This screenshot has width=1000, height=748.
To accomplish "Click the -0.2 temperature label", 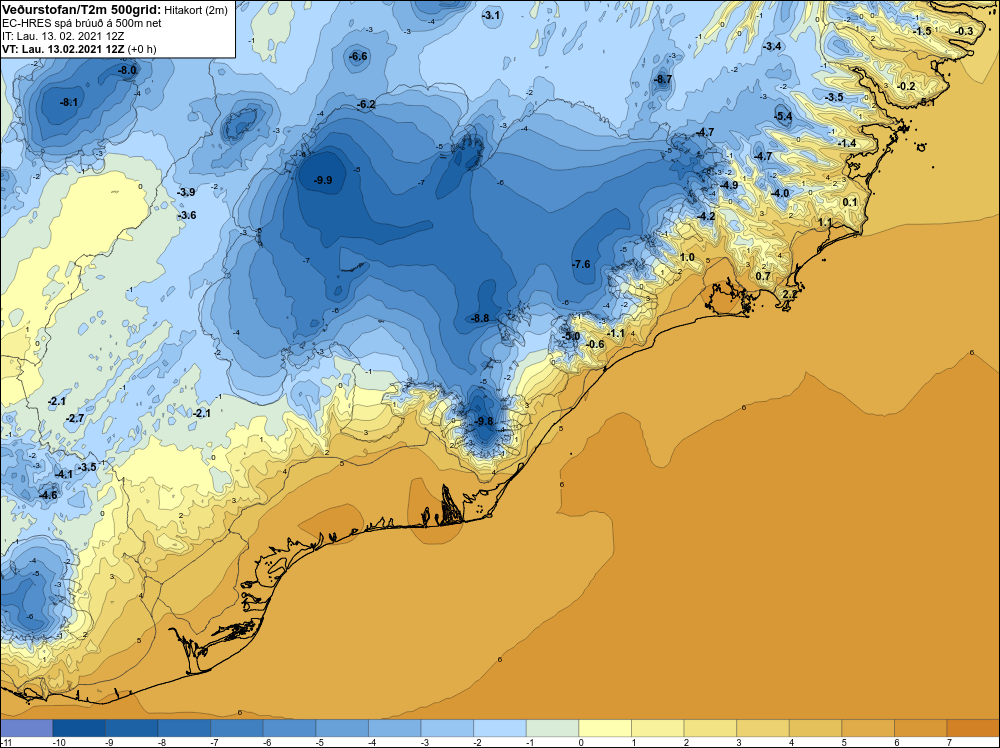I will [906, 86].
